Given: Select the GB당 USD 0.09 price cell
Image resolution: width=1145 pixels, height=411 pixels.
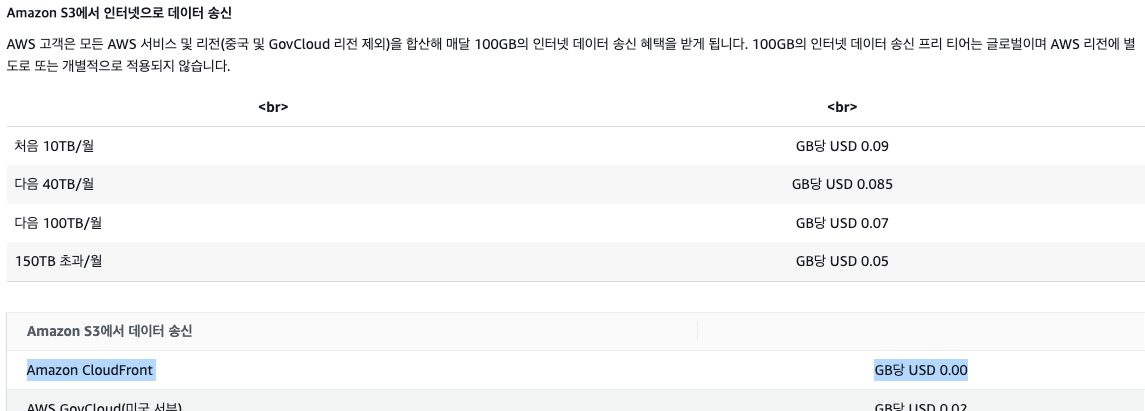Looking at the screenshot, I should [842, 146].
